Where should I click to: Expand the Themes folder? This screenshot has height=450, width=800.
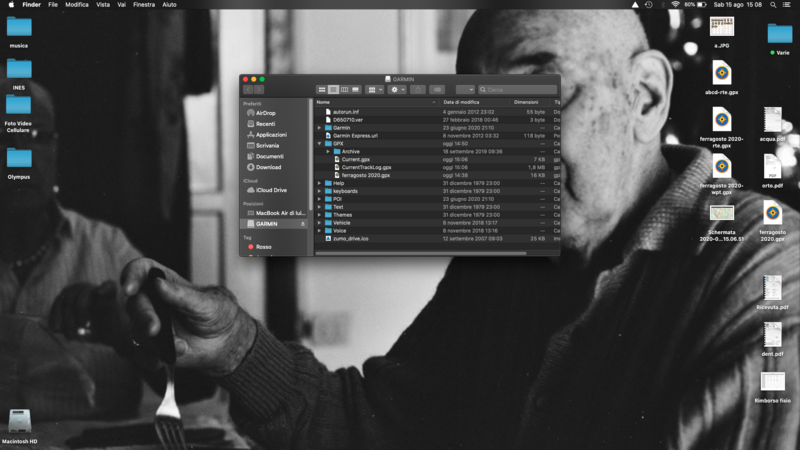point(319,215)
